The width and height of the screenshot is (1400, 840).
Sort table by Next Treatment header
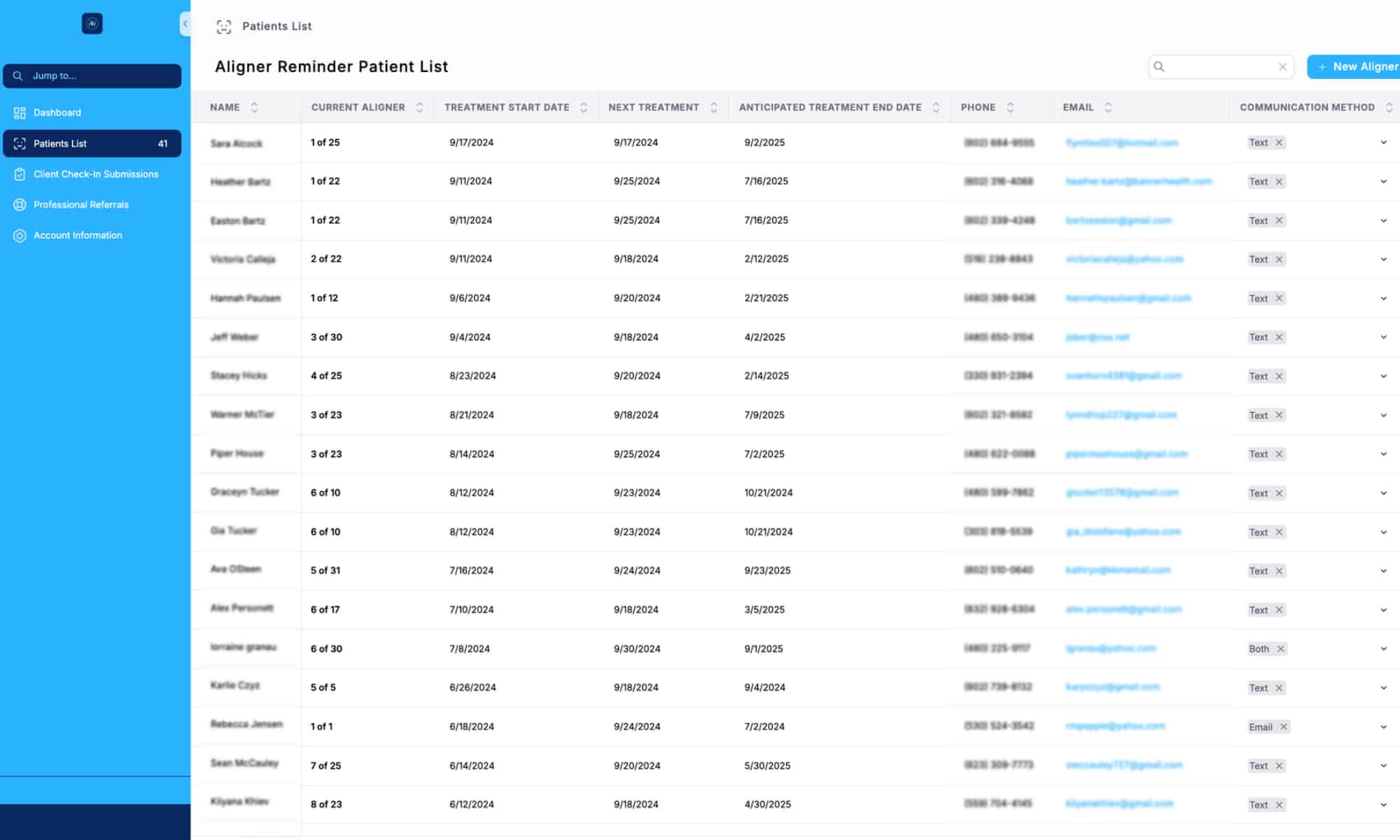tap(653, 108)
